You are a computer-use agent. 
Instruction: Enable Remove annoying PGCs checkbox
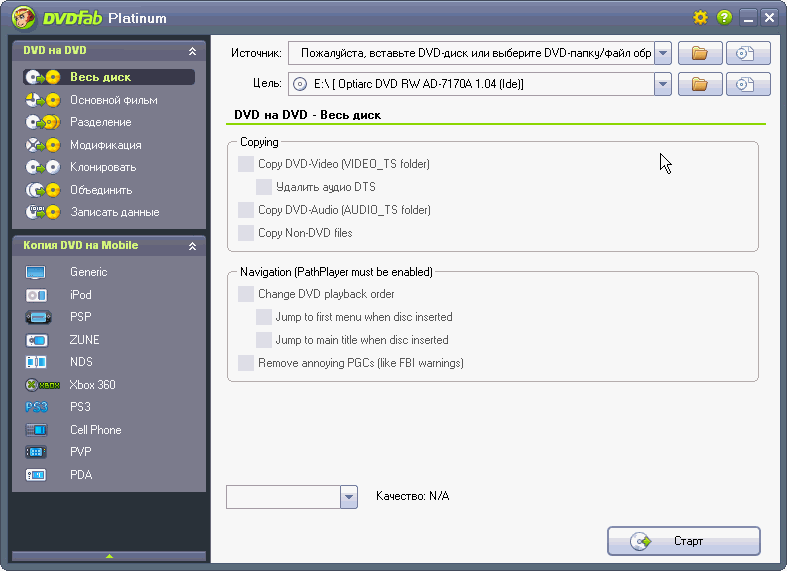245,363
